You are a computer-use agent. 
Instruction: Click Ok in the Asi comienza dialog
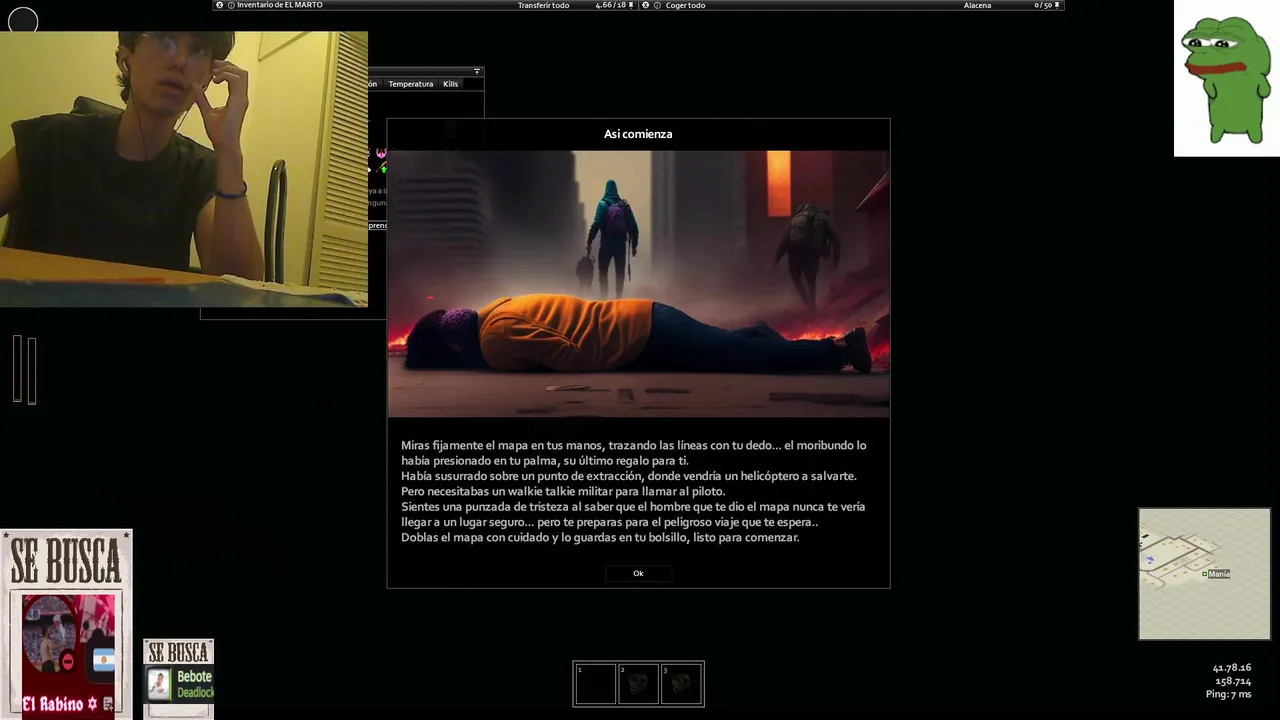[x=638, y=573]
